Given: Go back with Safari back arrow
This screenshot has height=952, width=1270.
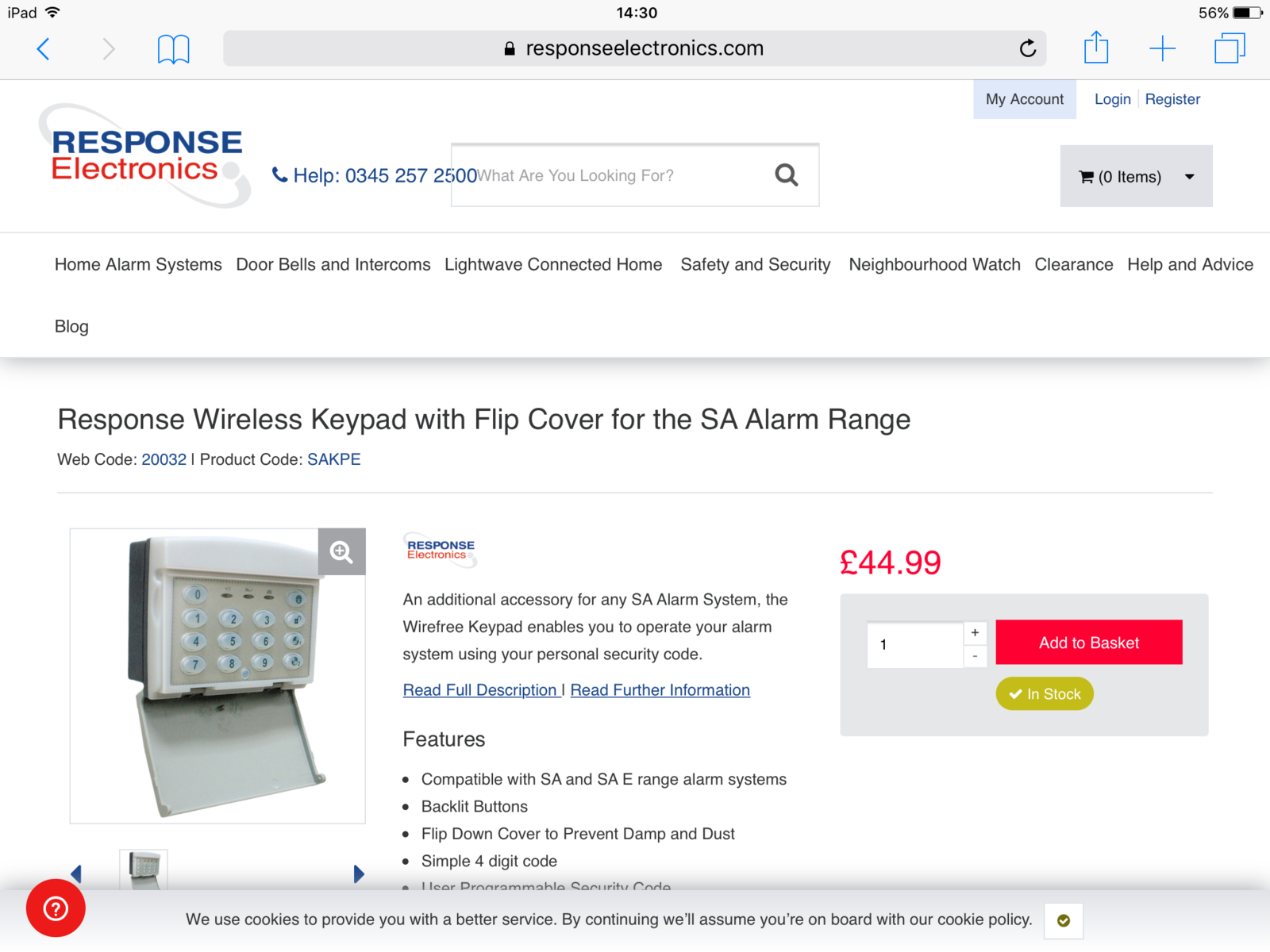Looking at the screenshot, I should (x=44, y=49).
